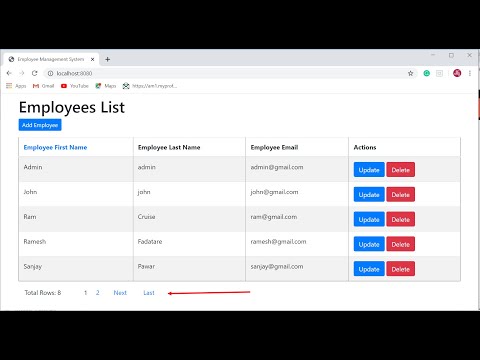Screen dimensions: 480x360
Task: Update the Sanjay employee row
Action: coord(369,269)
